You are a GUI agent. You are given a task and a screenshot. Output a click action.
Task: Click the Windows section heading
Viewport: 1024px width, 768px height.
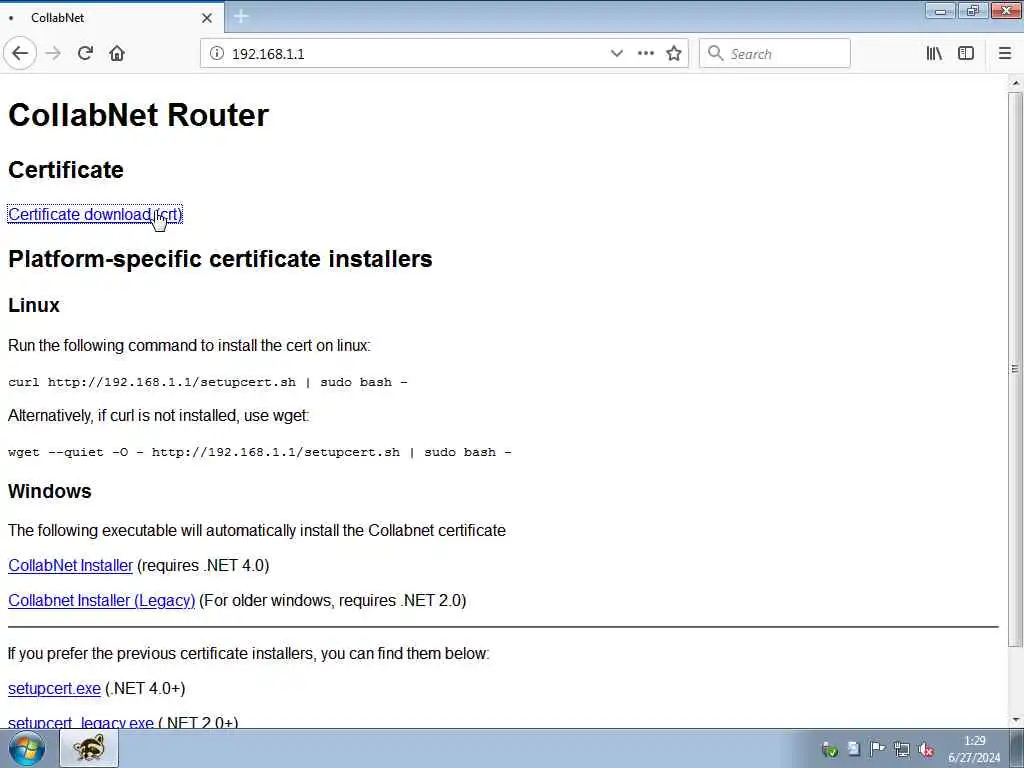50,491
